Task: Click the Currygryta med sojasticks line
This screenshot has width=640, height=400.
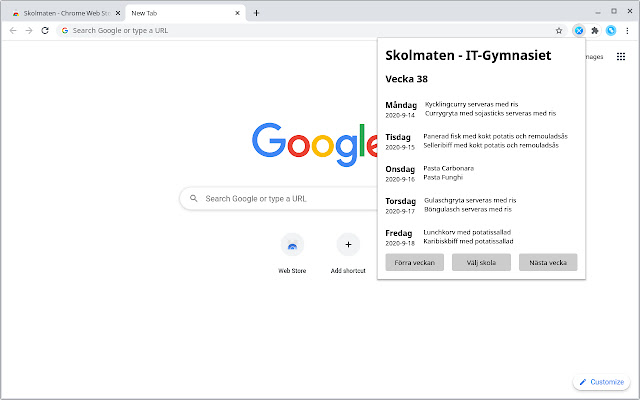Action: click(x=490, y=113)
